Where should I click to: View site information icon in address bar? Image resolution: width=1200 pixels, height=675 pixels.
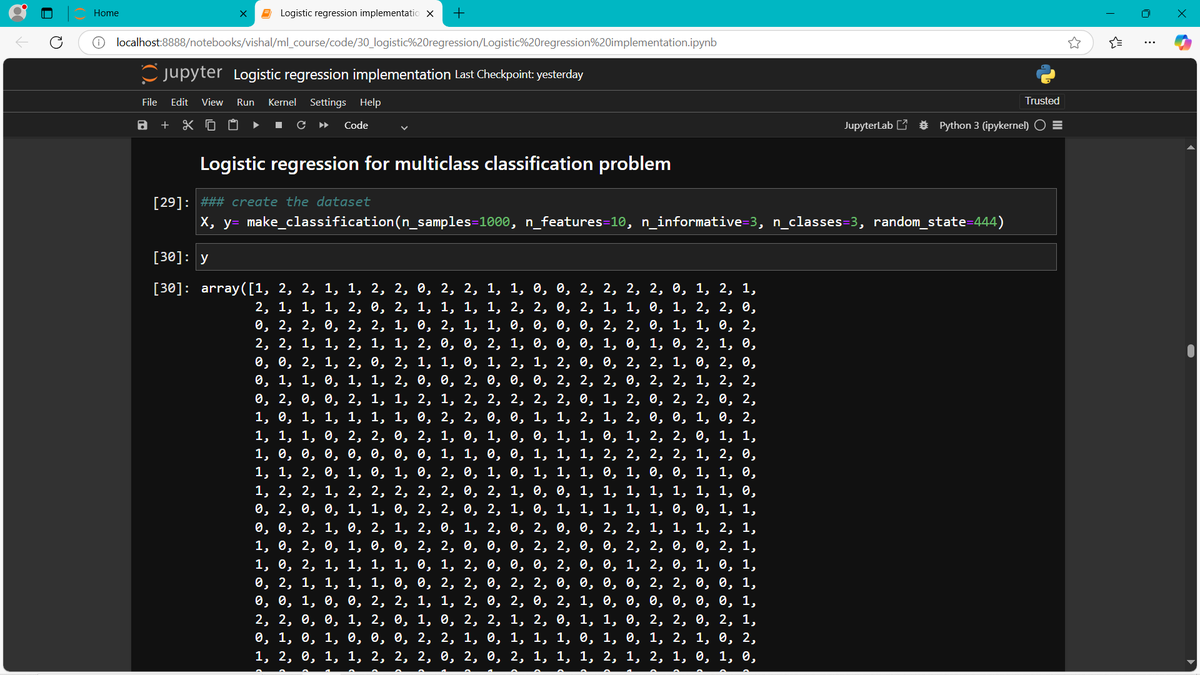coord(100,43)
